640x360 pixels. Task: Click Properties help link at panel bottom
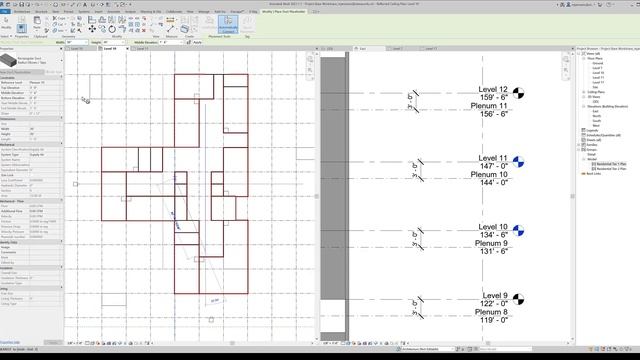point(10,342)
